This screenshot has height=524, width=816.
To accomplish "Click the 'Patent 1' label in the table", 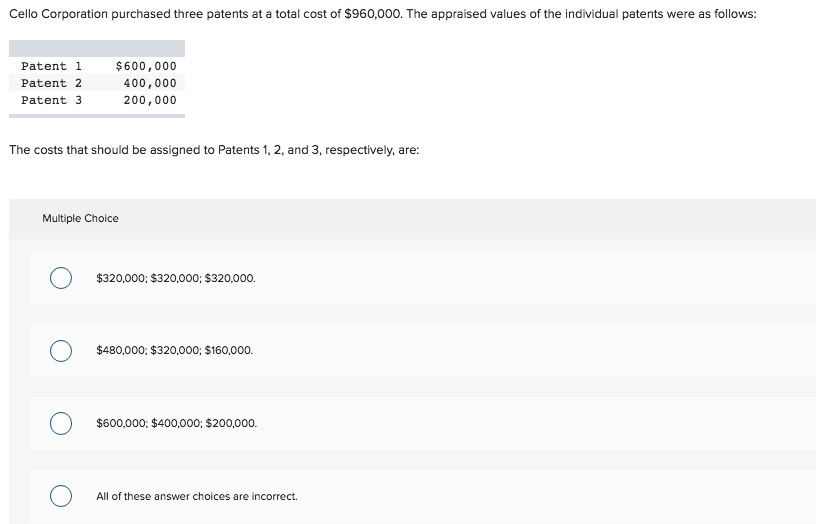I will click(52, 66).
